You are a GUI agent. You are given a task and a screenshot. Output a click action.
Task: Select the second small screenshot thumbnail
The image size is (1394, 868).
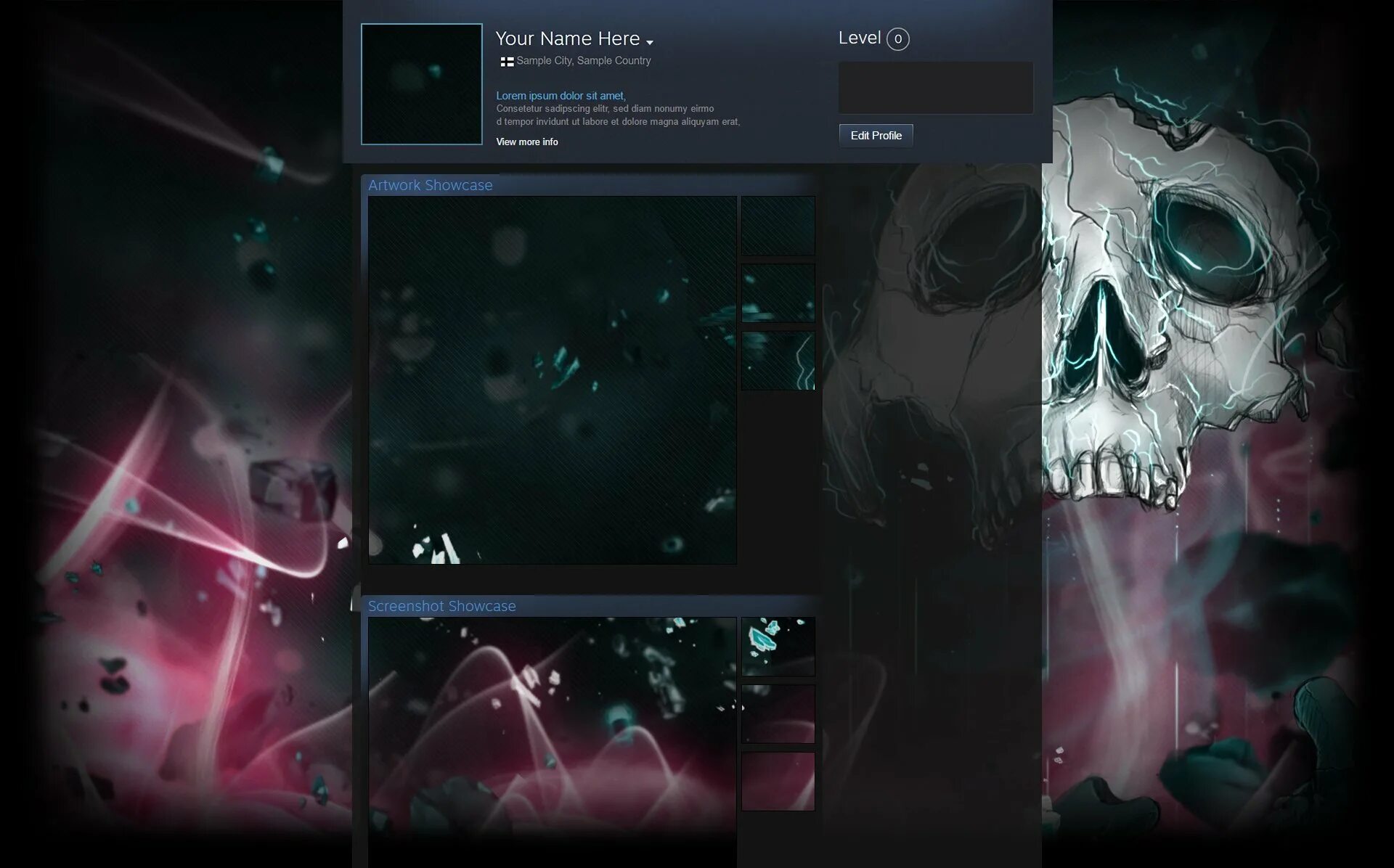[778, 714]
